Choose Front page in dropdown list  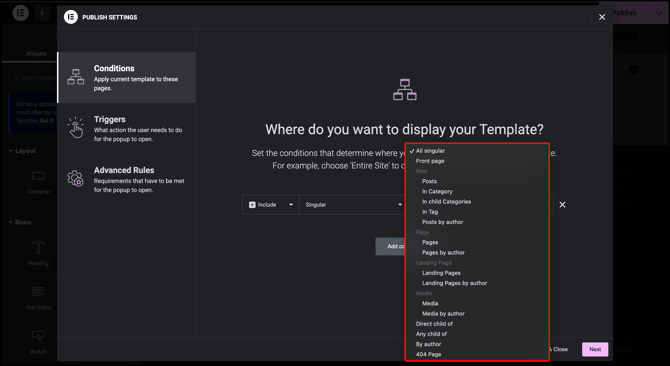pyautogui.click(x=430, y=161)
